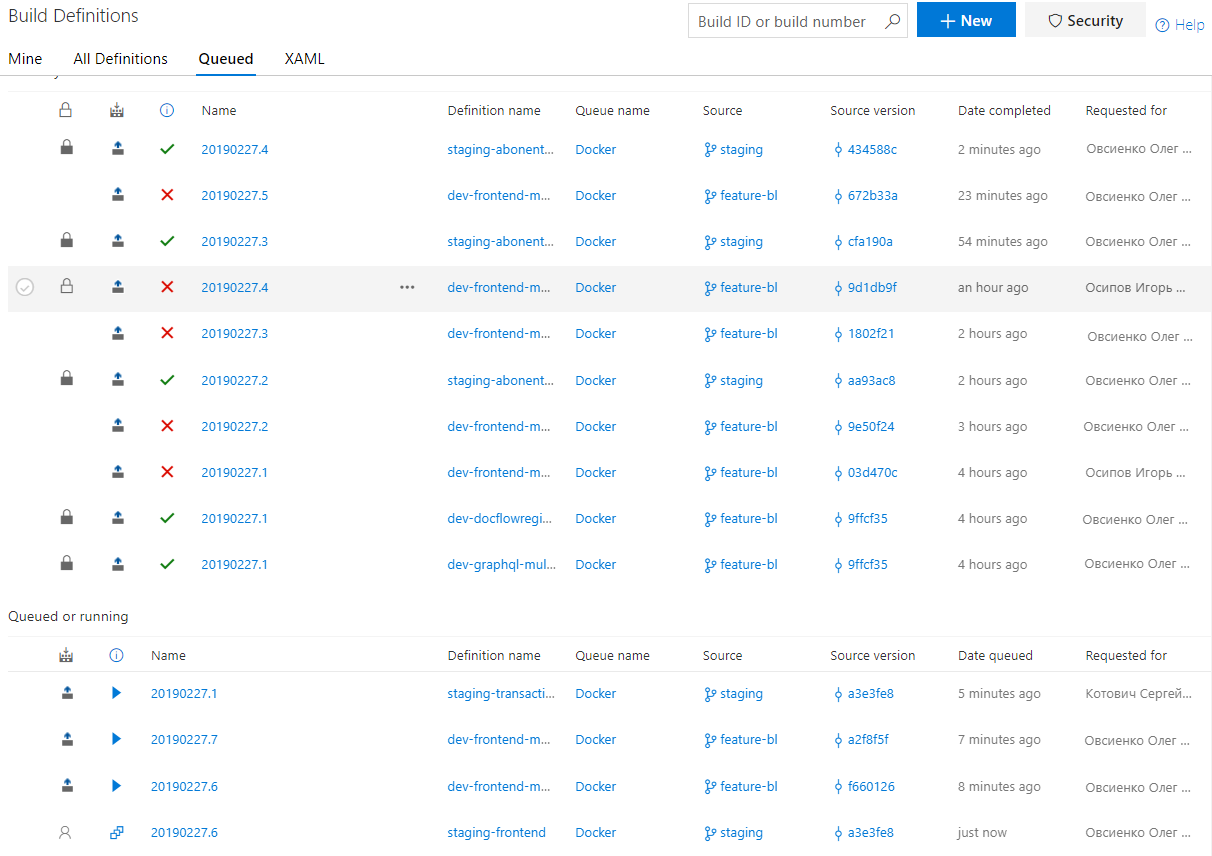Click build reason icon in 1802f21 row
The height and width of the screenshot is (856, 1212).
117,333
